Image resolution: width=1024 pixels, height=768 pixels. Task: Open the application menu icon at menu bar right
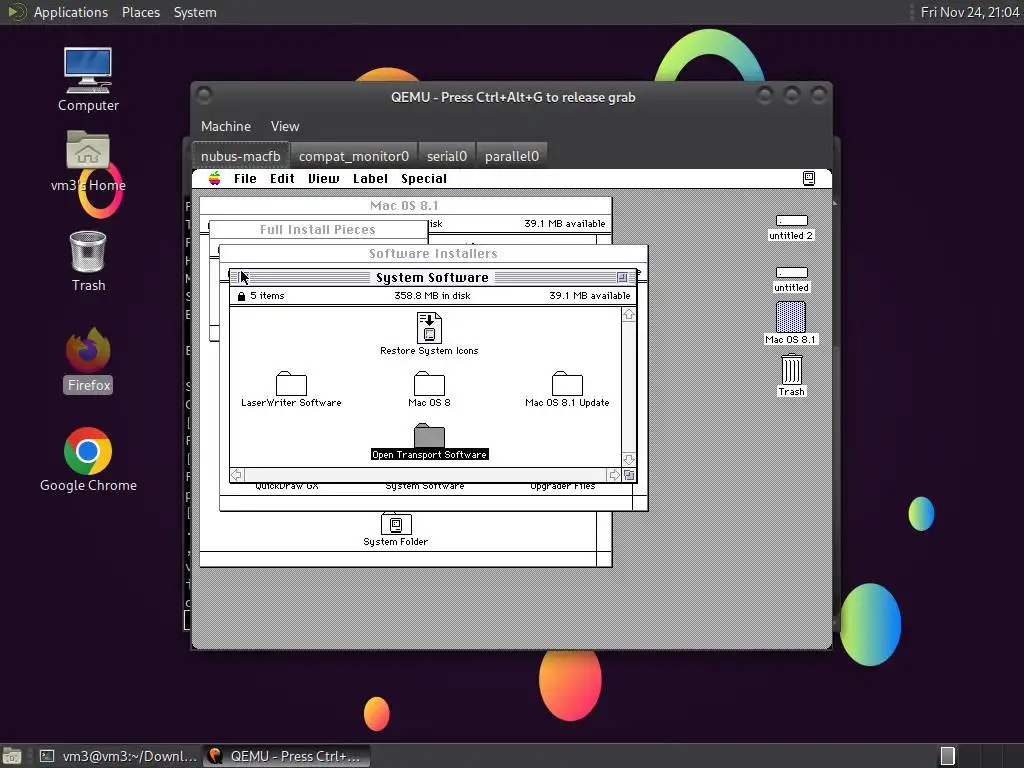point(808,178)
